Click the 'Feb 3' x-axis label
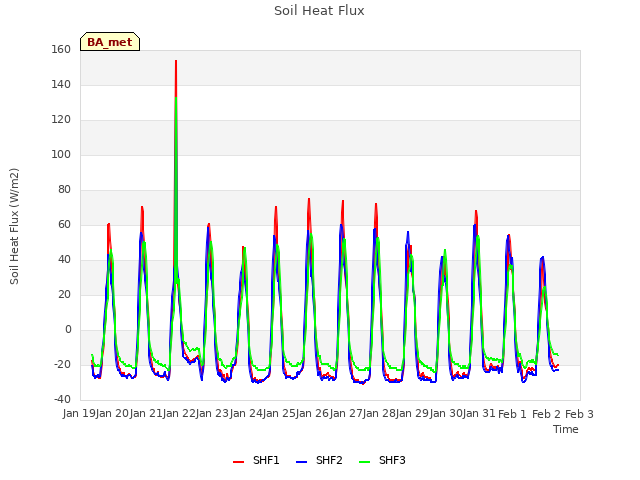This screenshot has height=480, width=640. pos(580,414)
